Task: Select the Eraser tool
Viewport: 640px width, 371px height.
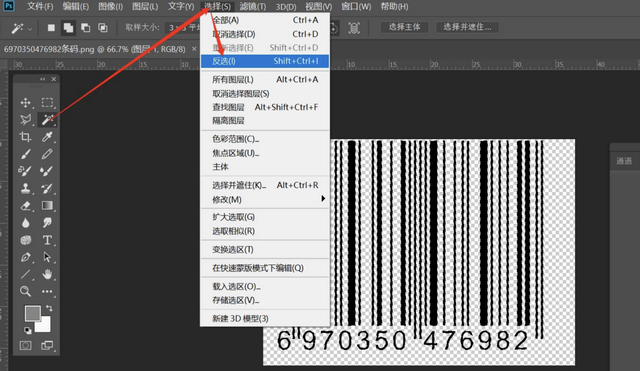Action: point(25,205)
